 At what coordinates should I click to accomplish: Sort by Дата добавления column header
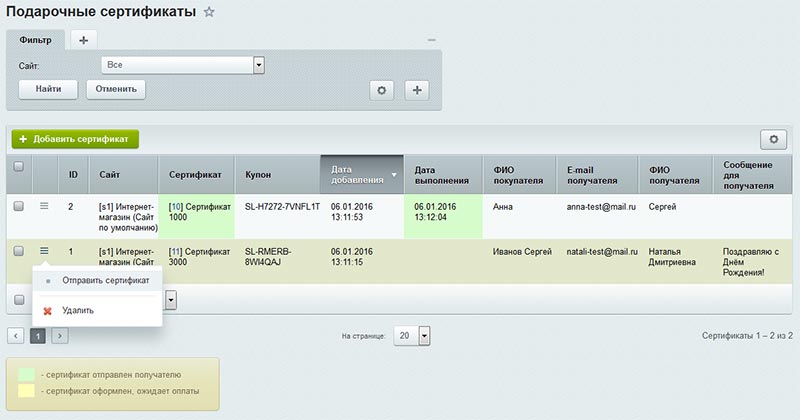click(x=362, y=174)
